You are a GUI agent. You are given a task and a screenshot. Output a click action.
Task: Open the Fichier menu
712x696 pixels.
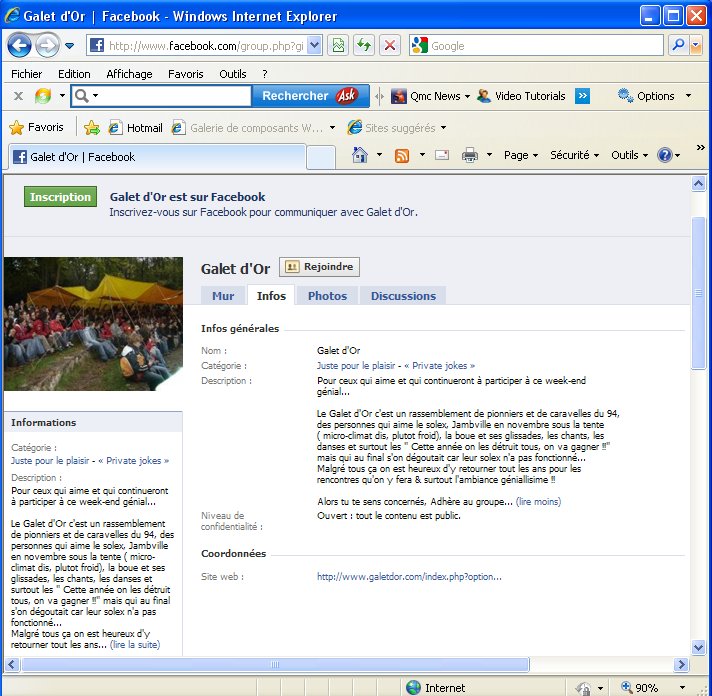26,74
